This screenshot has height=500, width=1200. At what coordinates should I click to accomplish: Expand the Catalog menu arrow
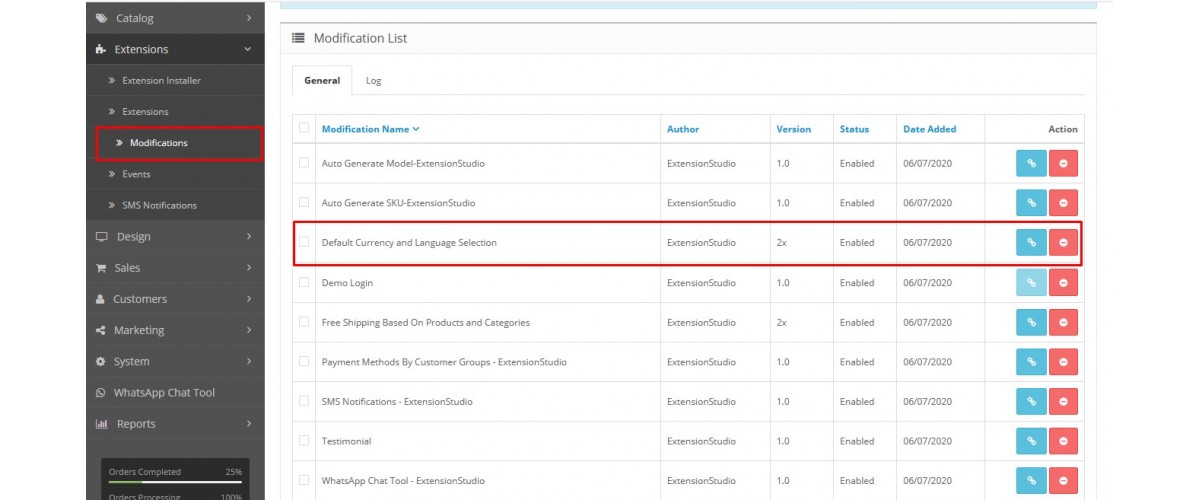248,18
